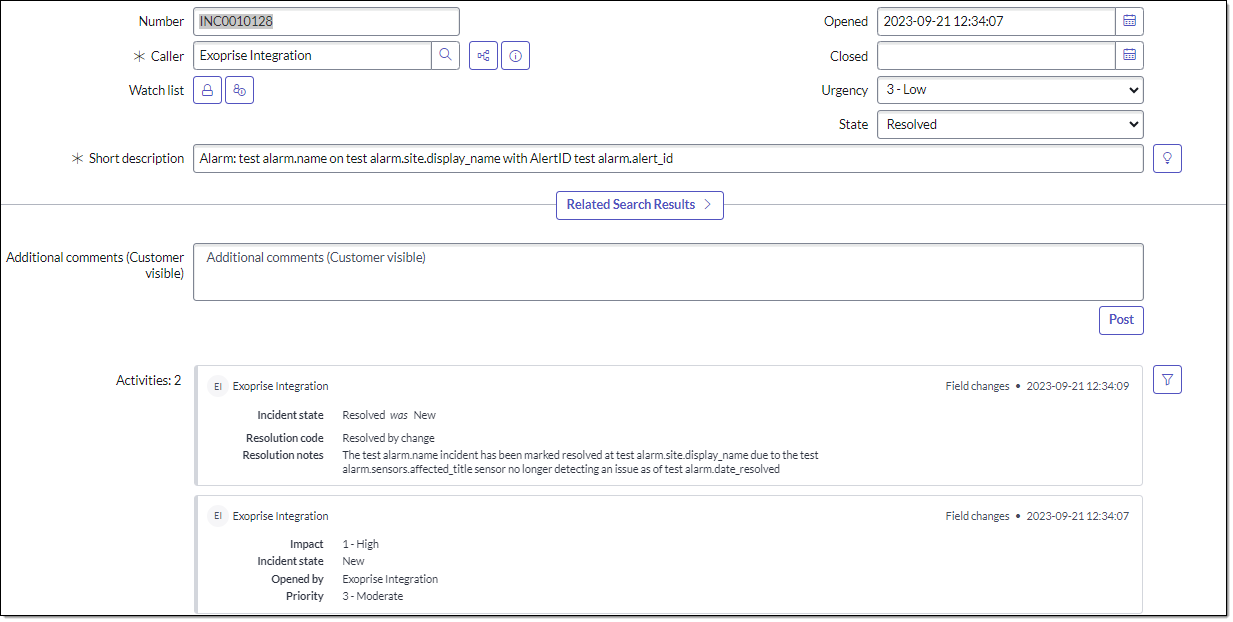Click the Caller field containing Exoprise Integration

point(310,55)
